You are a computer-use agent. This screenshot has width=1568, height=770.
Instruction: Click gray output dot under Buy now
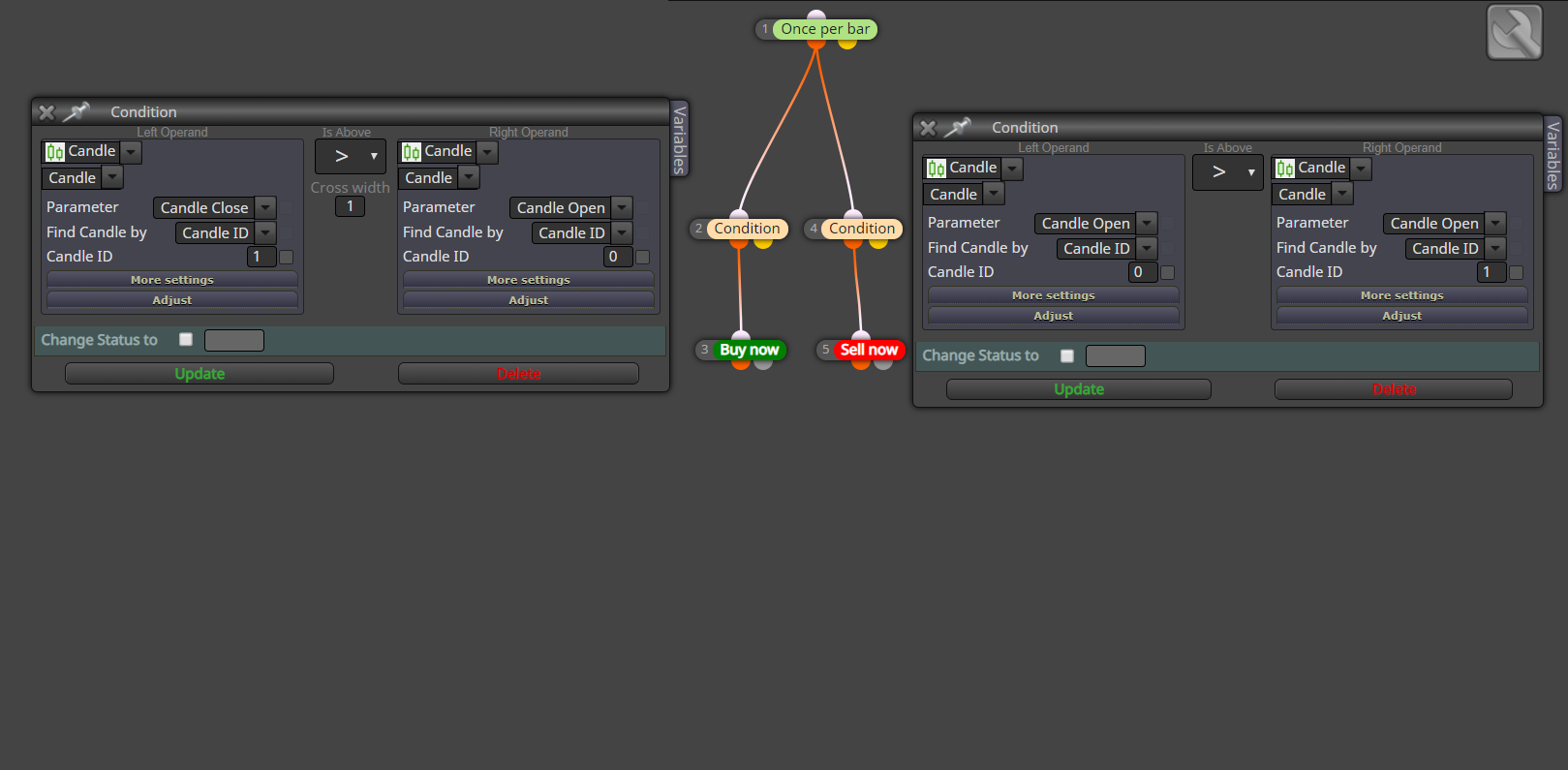(763, 364)
